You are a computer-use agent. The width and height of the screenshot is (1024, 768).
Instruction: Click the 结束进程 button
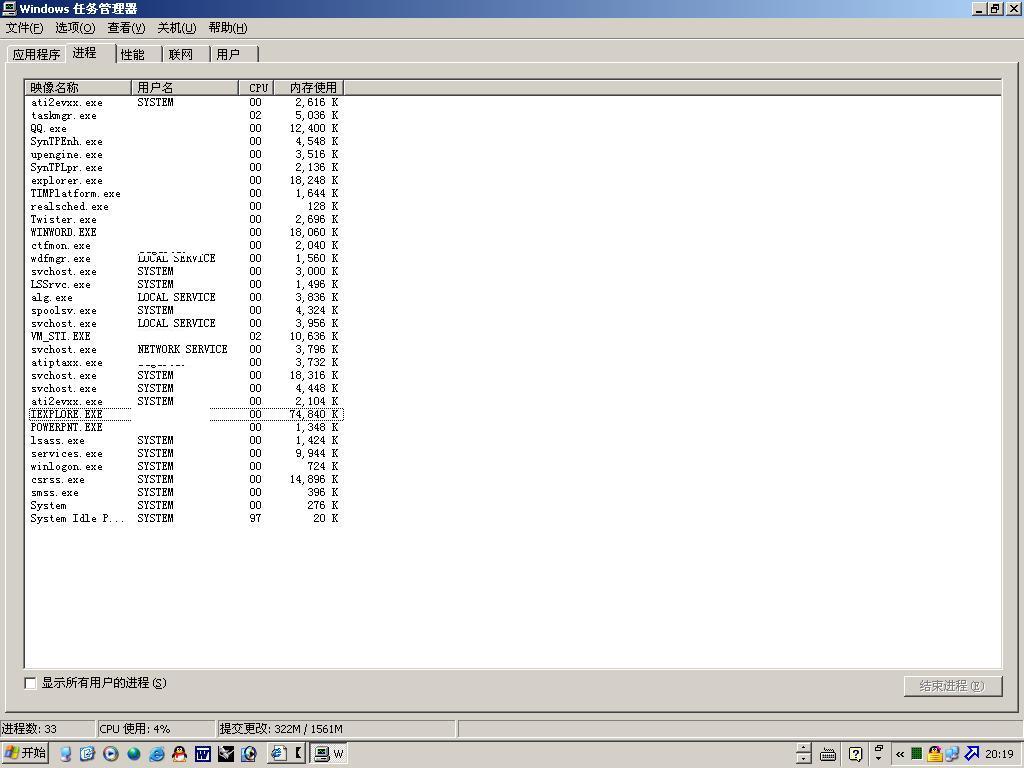click(953, 686)
